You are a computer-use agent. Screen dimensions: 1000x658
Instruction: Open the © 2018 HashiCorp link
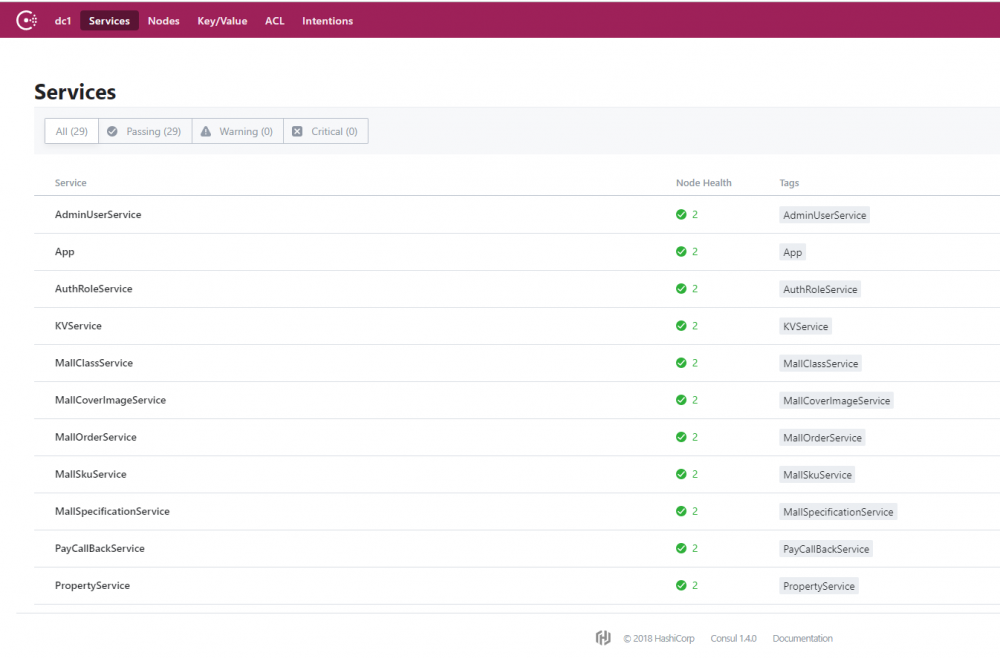coord(659,638)
